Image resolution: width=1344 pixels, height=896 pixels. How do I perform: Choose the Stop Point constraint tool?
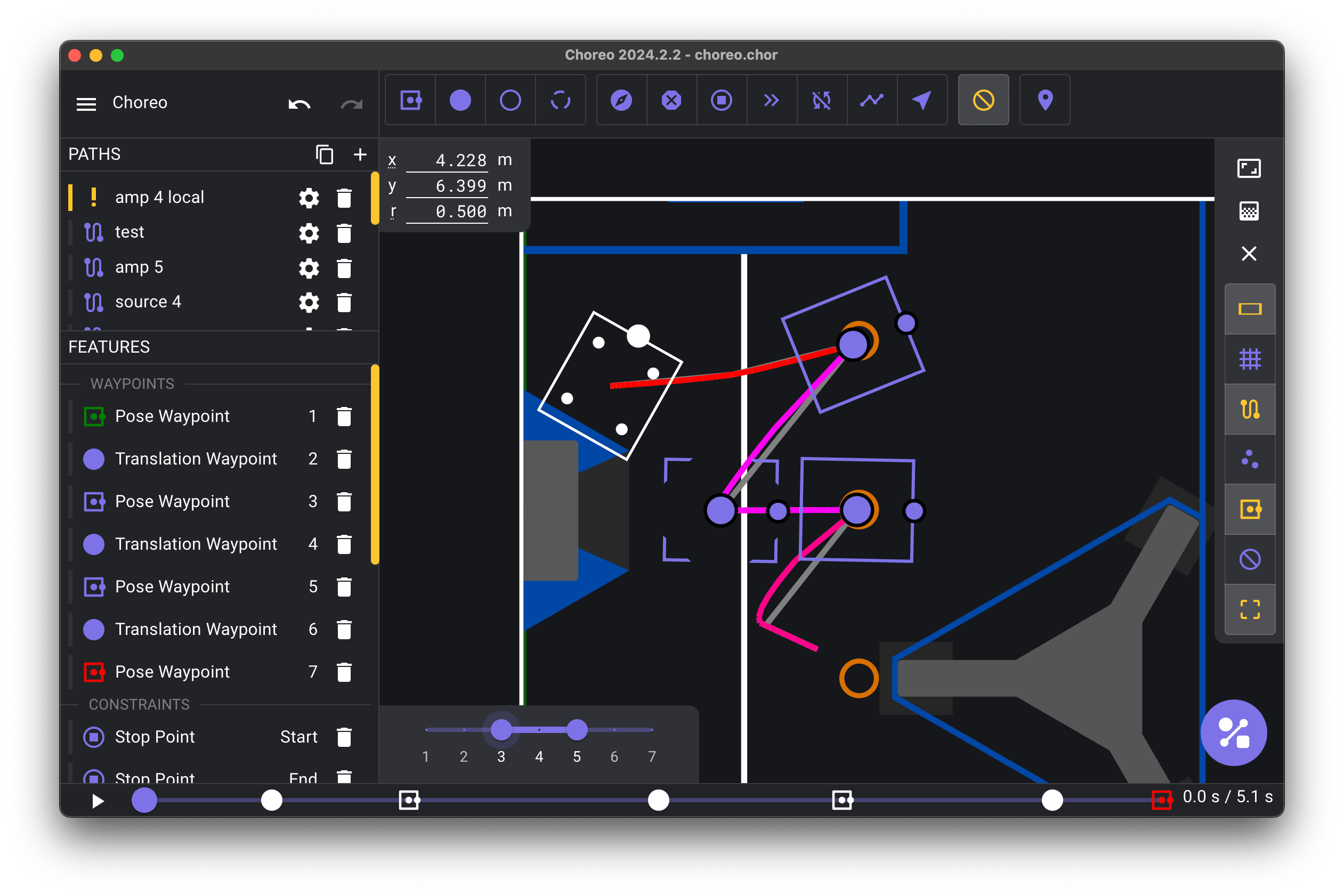pyautogui.click(x=722, y=101)
